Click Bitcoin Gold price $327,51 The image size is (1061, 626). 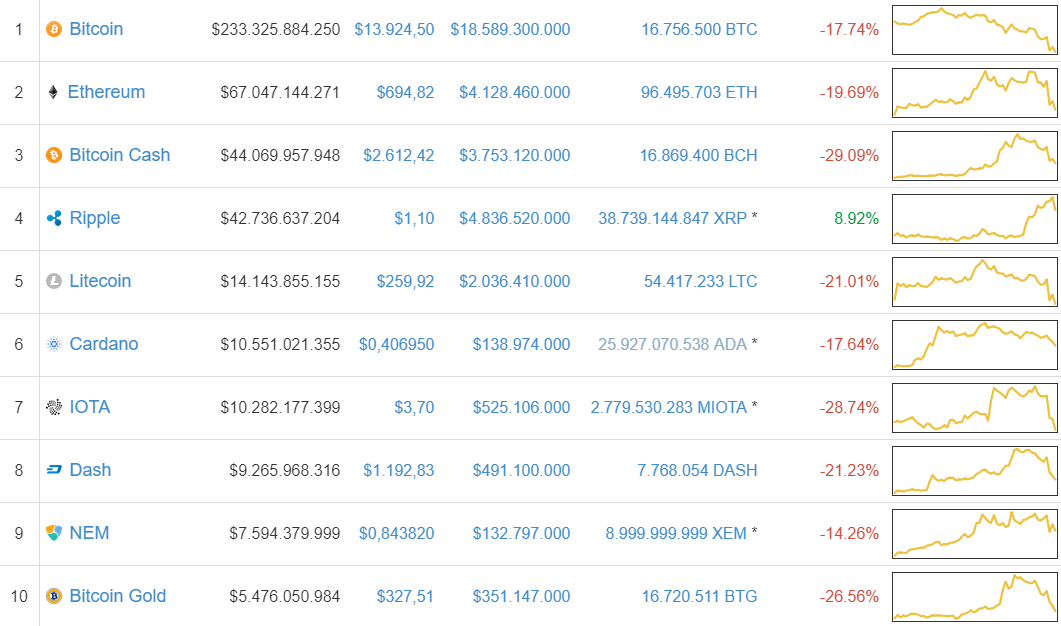pyautogui.click(x=405, y=596)
